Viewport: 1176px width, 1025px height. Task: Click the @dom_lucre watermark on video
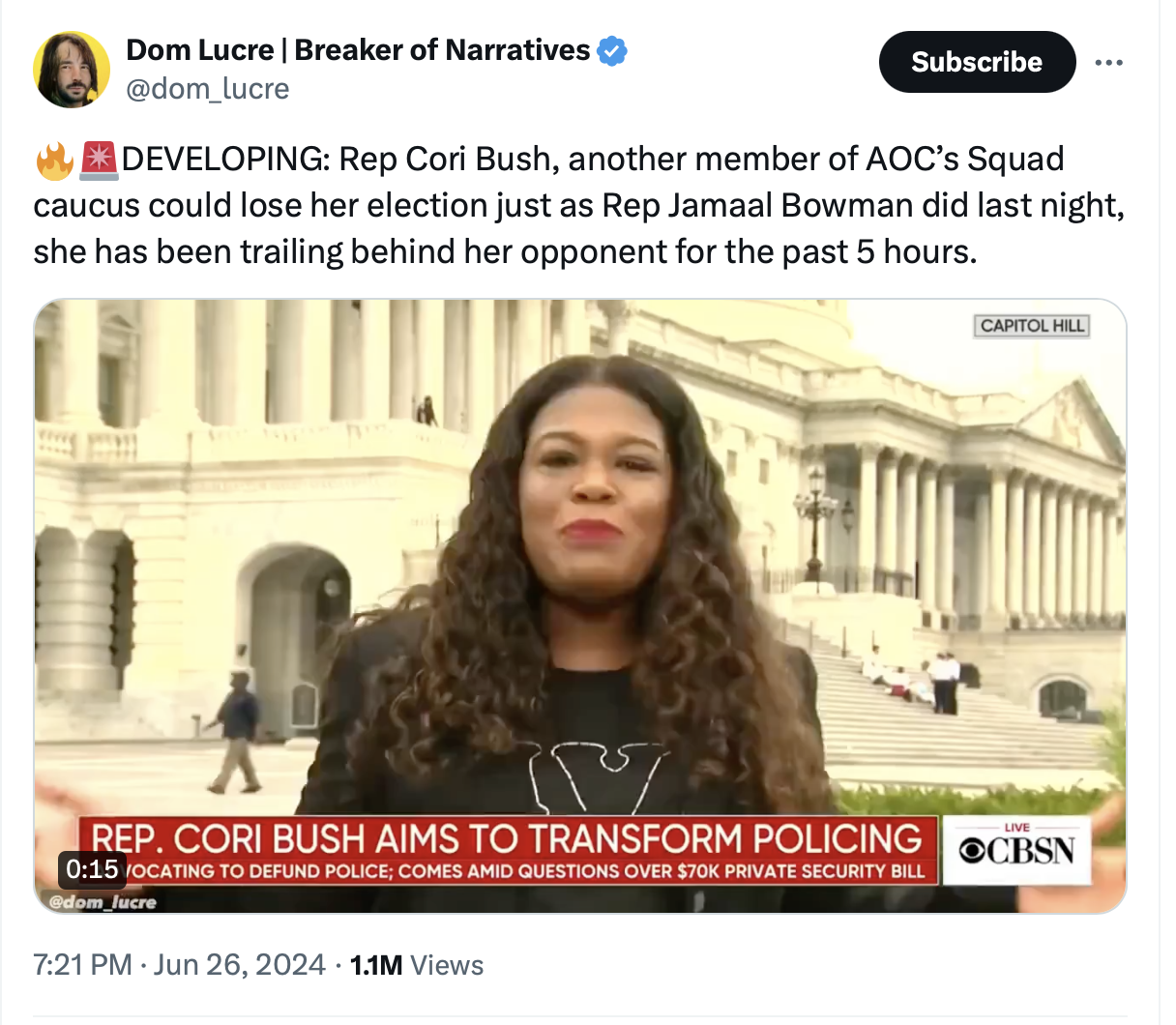pyautogui.click(x=103, y=901)
